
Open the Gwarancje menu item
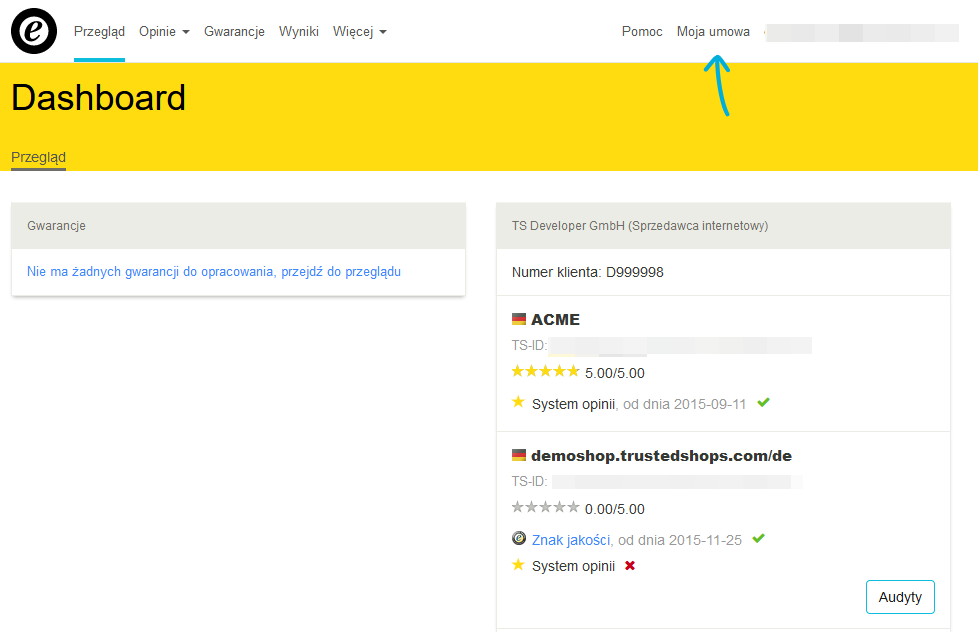point(234,32)
